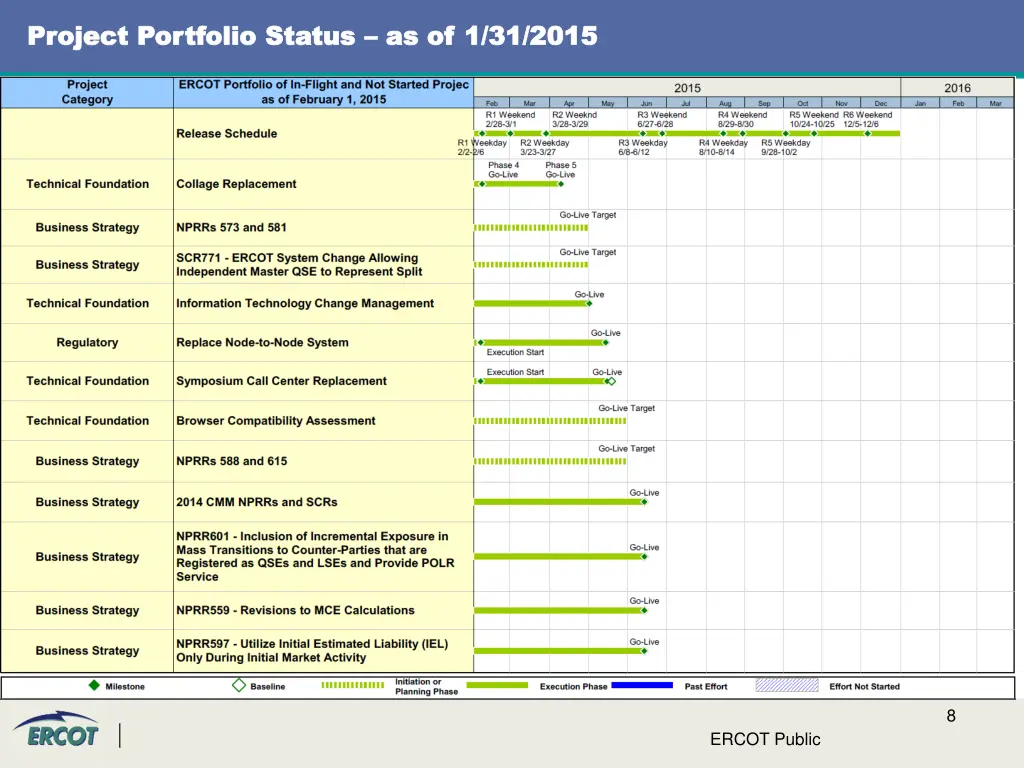This screenshot has width=1024, height=768.
Task: Click the Browser Compatibility Assessment project name
Action: [276, 421]
